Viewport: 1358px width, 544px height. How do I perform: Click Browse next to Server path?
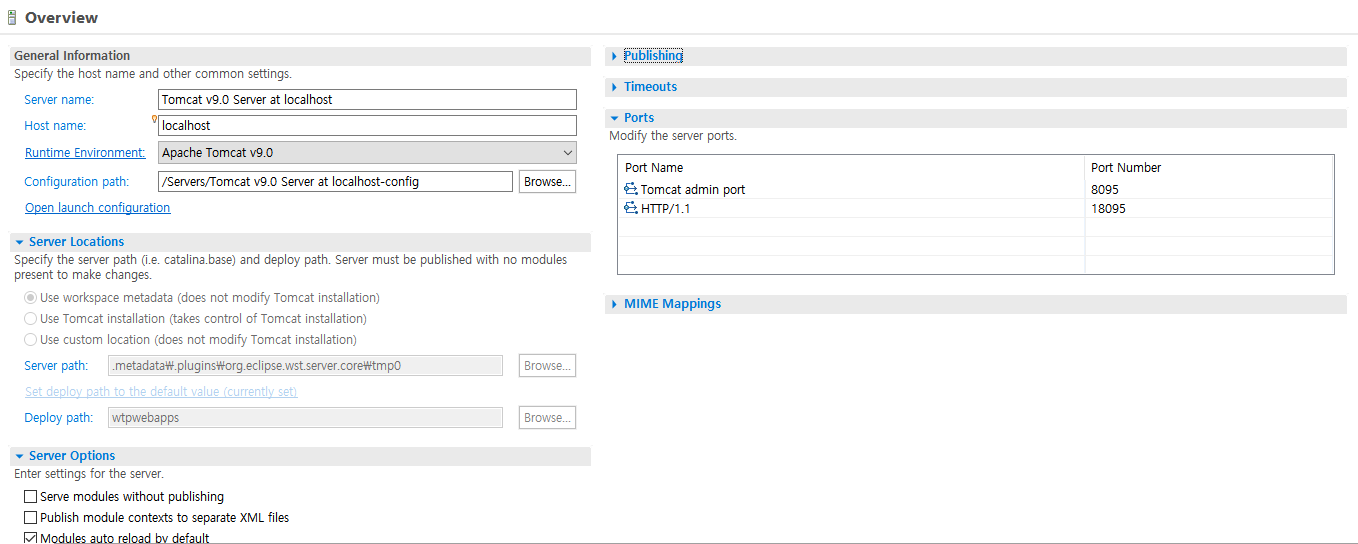[x=547, y=366]
